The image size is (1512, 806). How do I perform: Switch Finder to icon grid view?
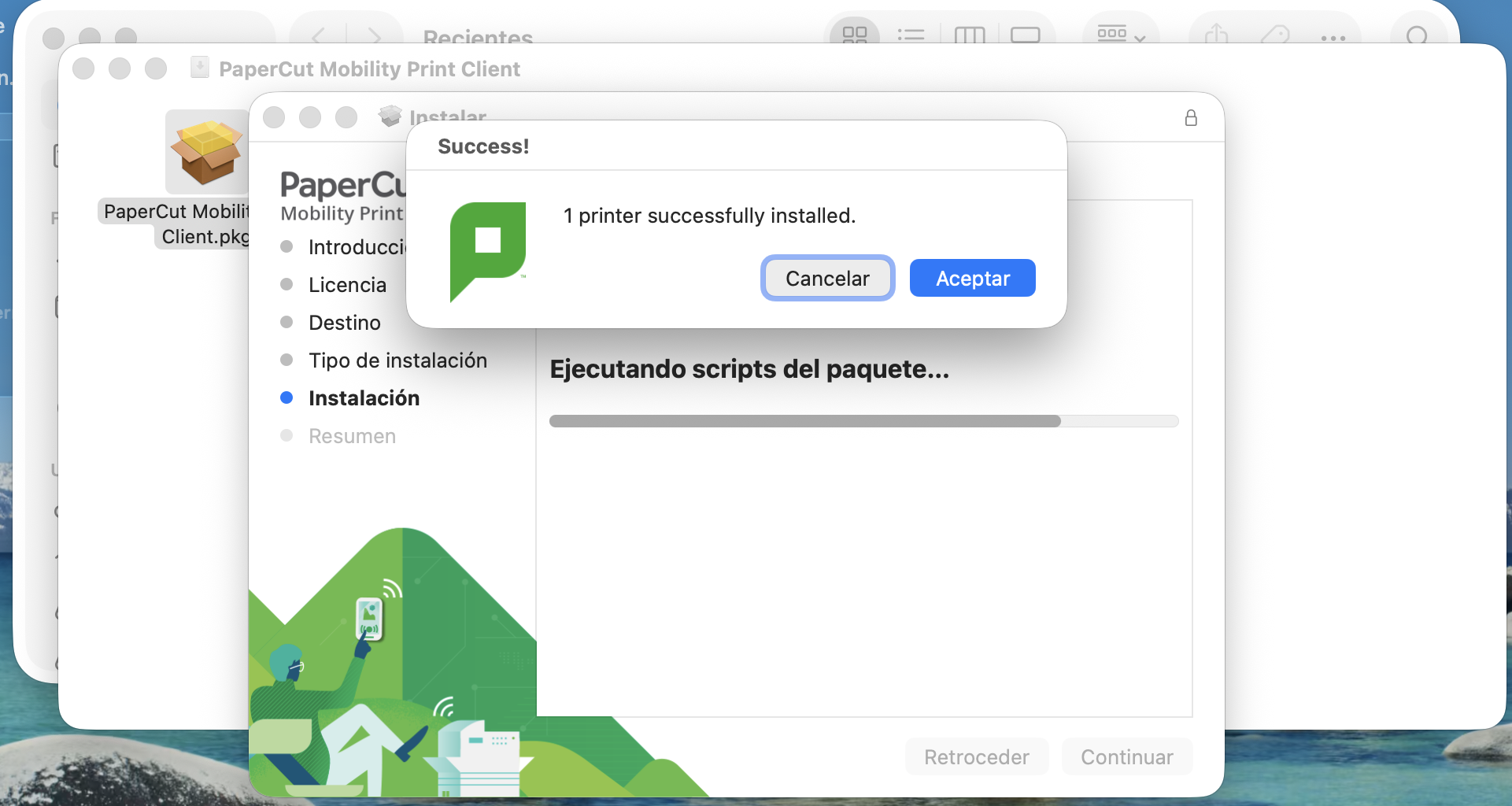(854, 35)
